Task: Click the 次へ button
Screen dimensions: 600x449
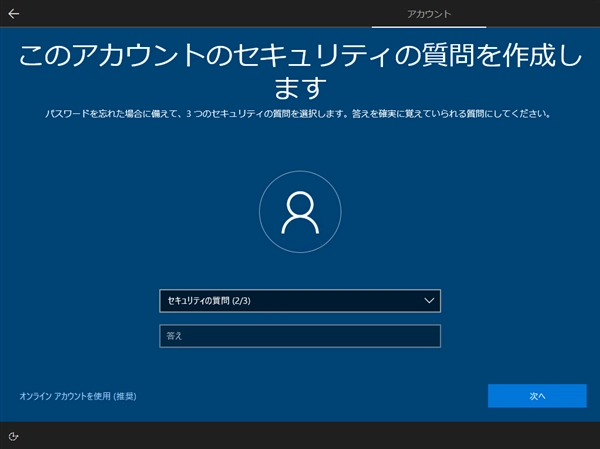Action: (537, 396)
